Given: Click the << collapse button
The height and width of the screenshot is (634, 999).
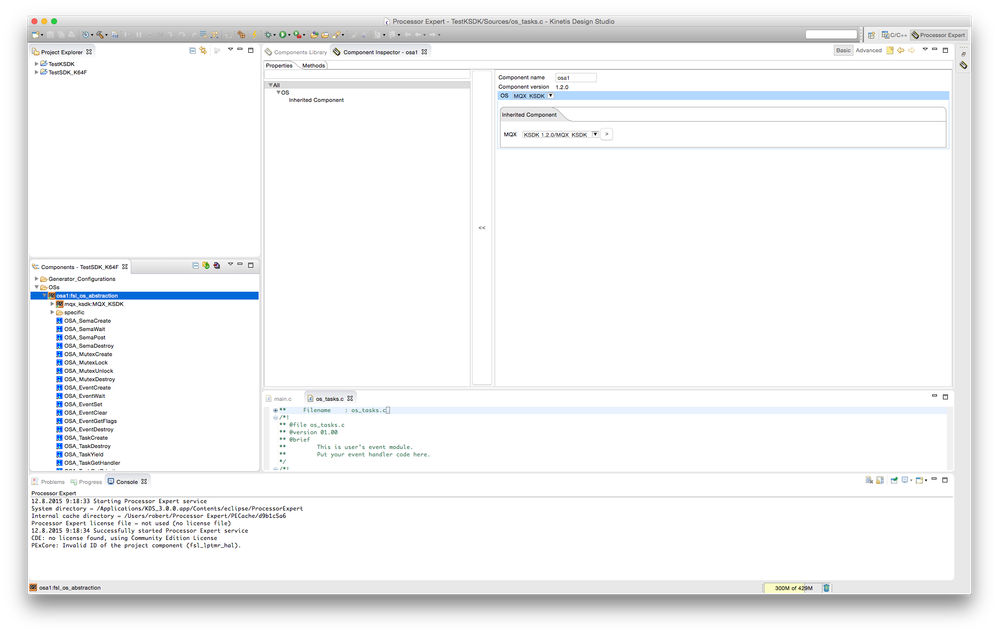Looking at the screenshot, I should tap(482, 227).
